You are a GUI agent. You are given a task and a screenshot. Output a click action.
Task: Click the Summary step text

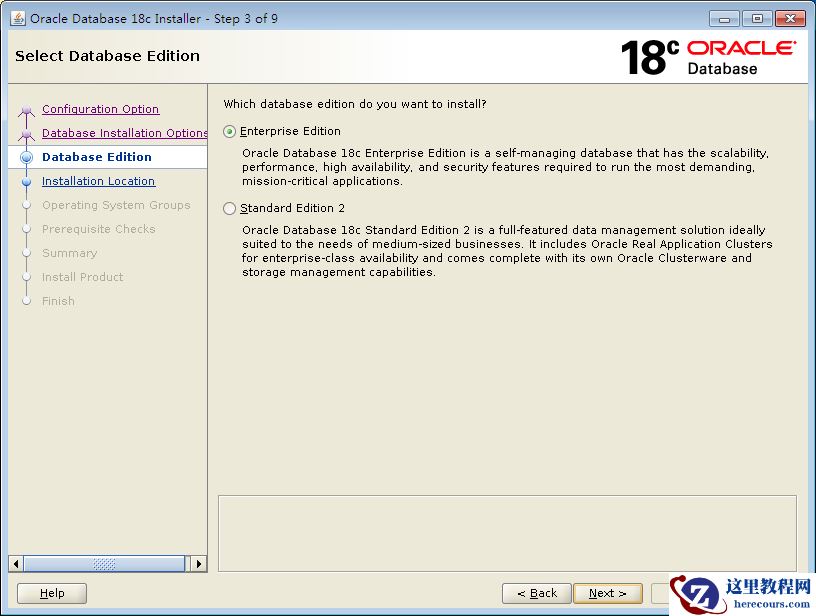click(70, 253)
